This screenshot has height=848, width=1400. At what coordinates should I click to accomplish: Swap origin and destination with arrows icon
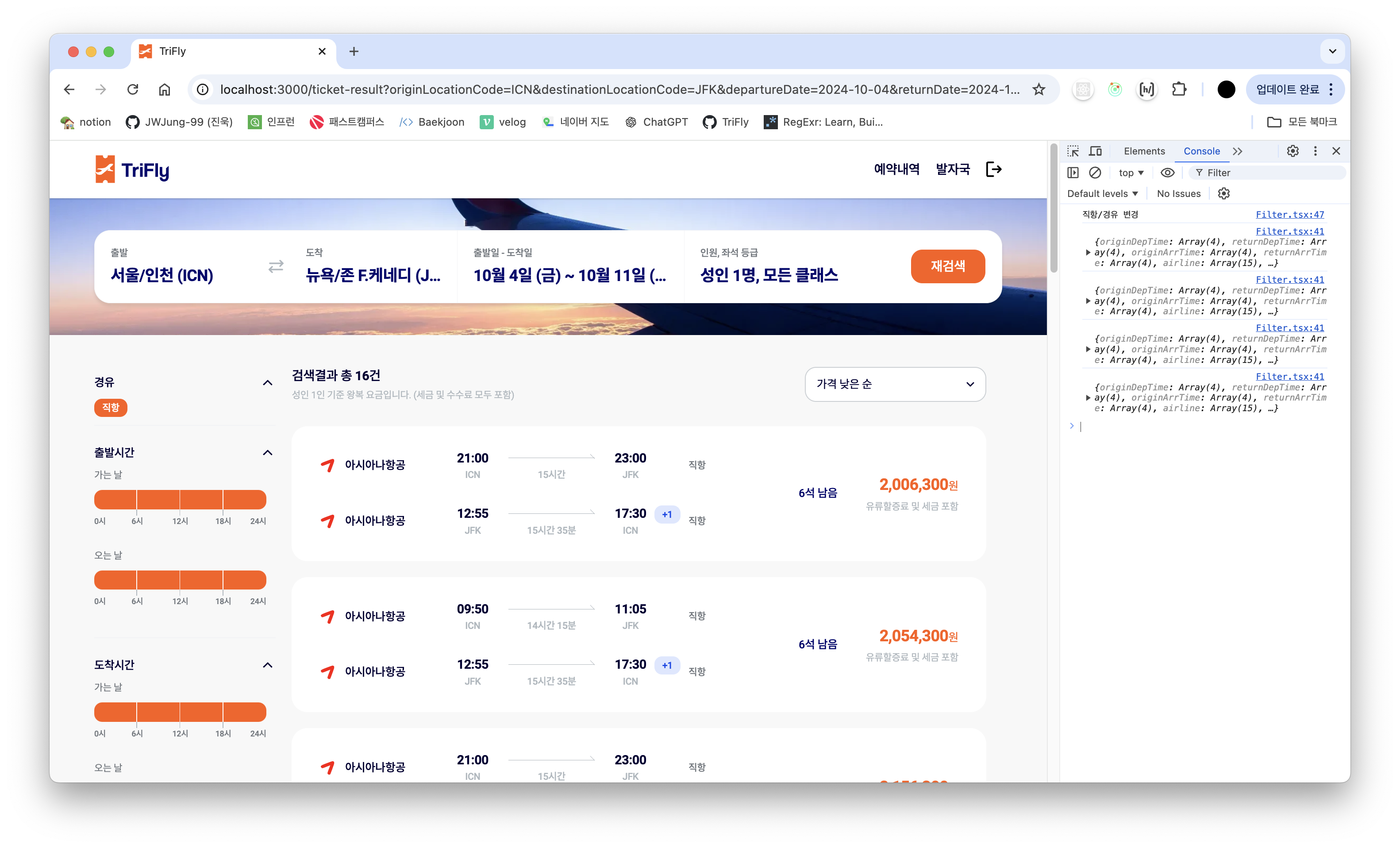click(x=276, y=266)
